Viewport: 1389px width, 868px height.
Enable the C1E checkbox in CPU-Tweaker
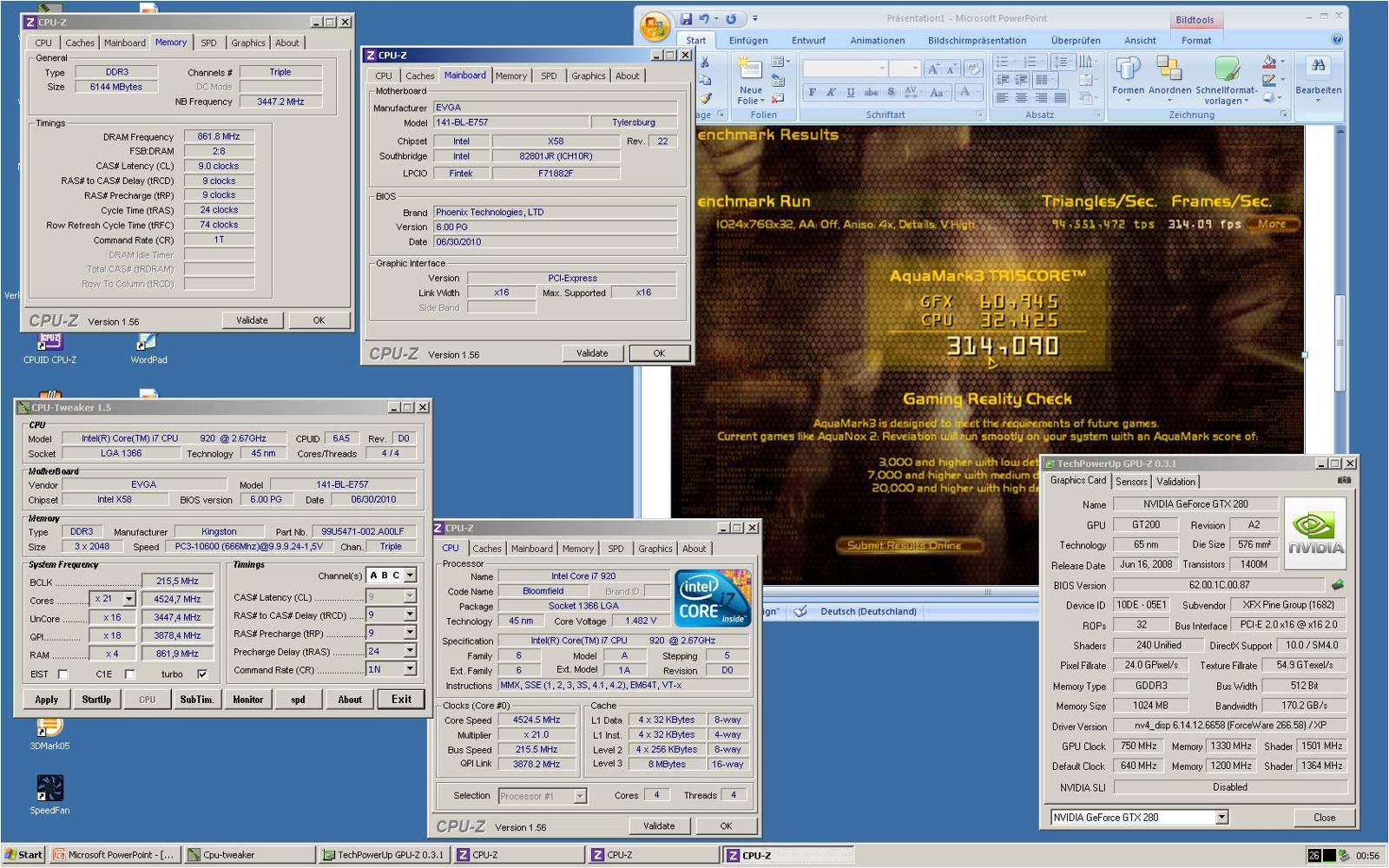(x=129, y=674)
